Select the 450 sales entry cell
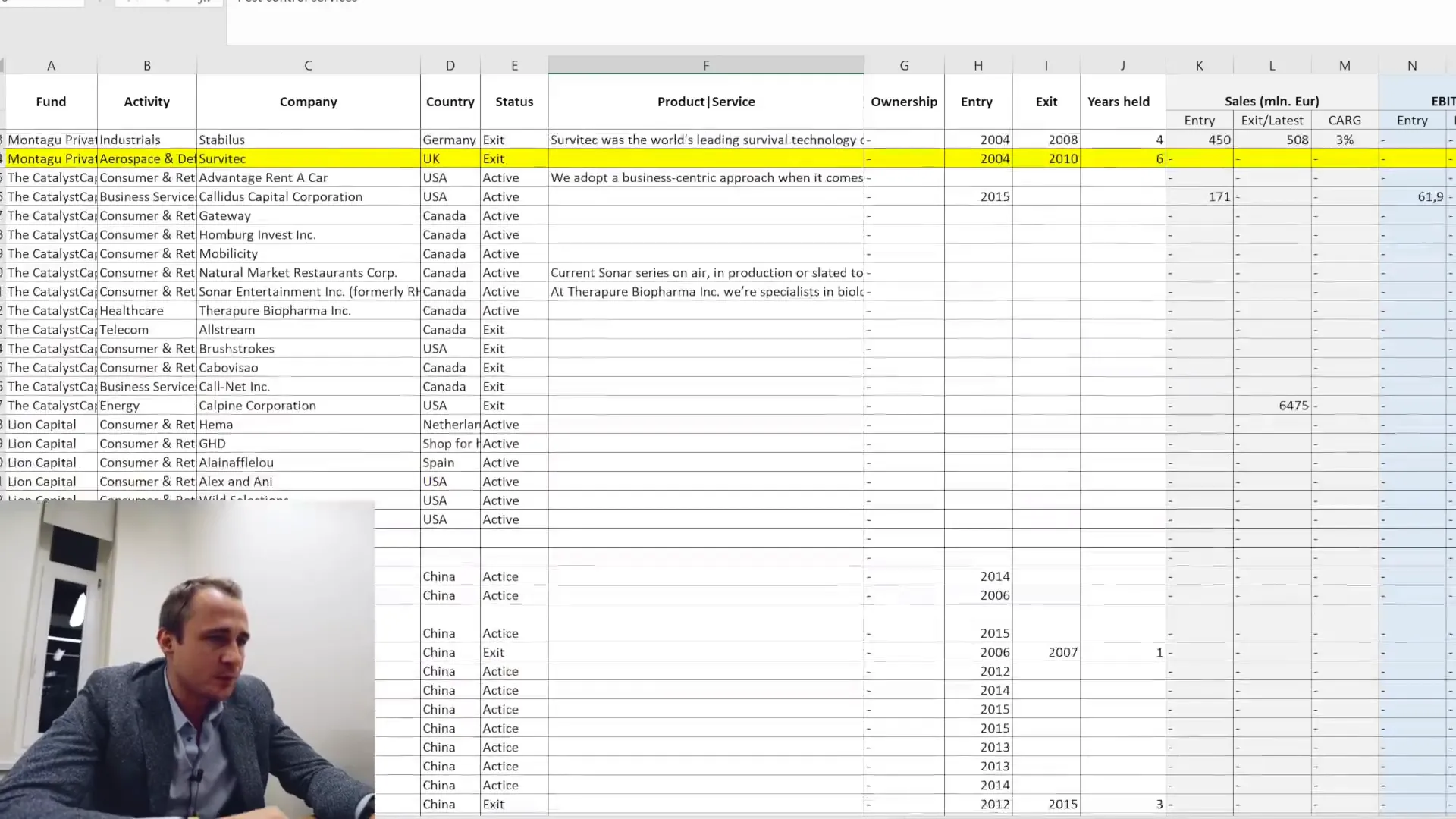Image resolution: width=1456 pixels, height=819 pixels. 1199,140
